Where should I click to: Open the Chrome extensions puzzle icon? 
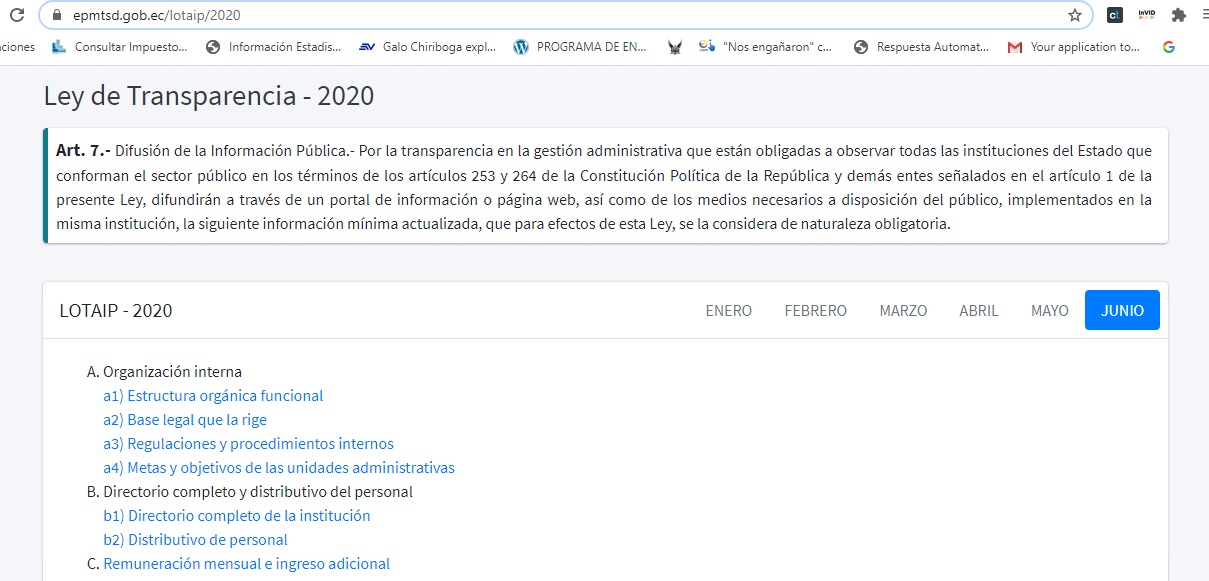point(1178,15)
